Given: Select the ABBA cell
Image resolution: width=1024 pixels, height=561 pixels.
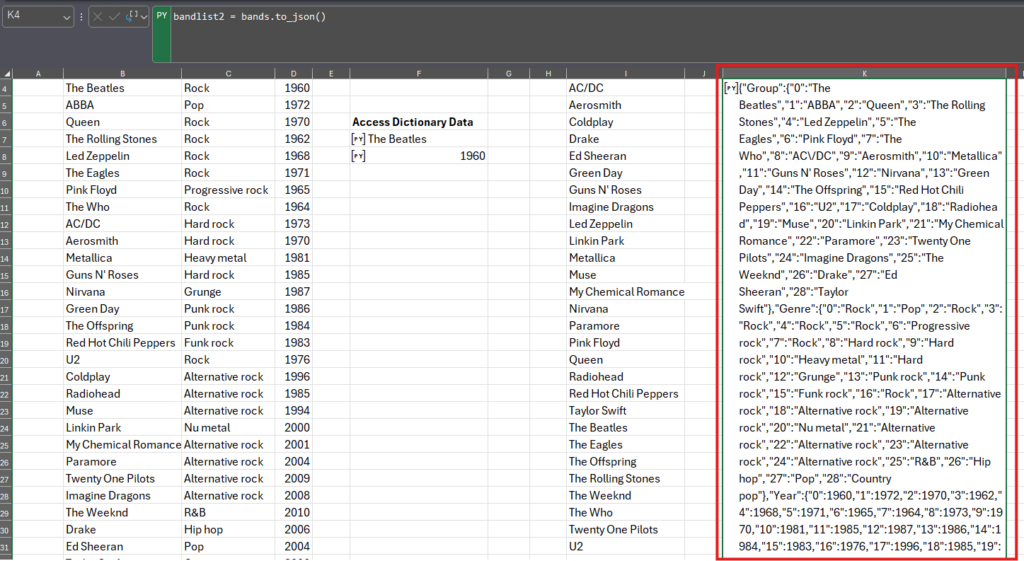Looking at the screenshot, I should [122, 105].
